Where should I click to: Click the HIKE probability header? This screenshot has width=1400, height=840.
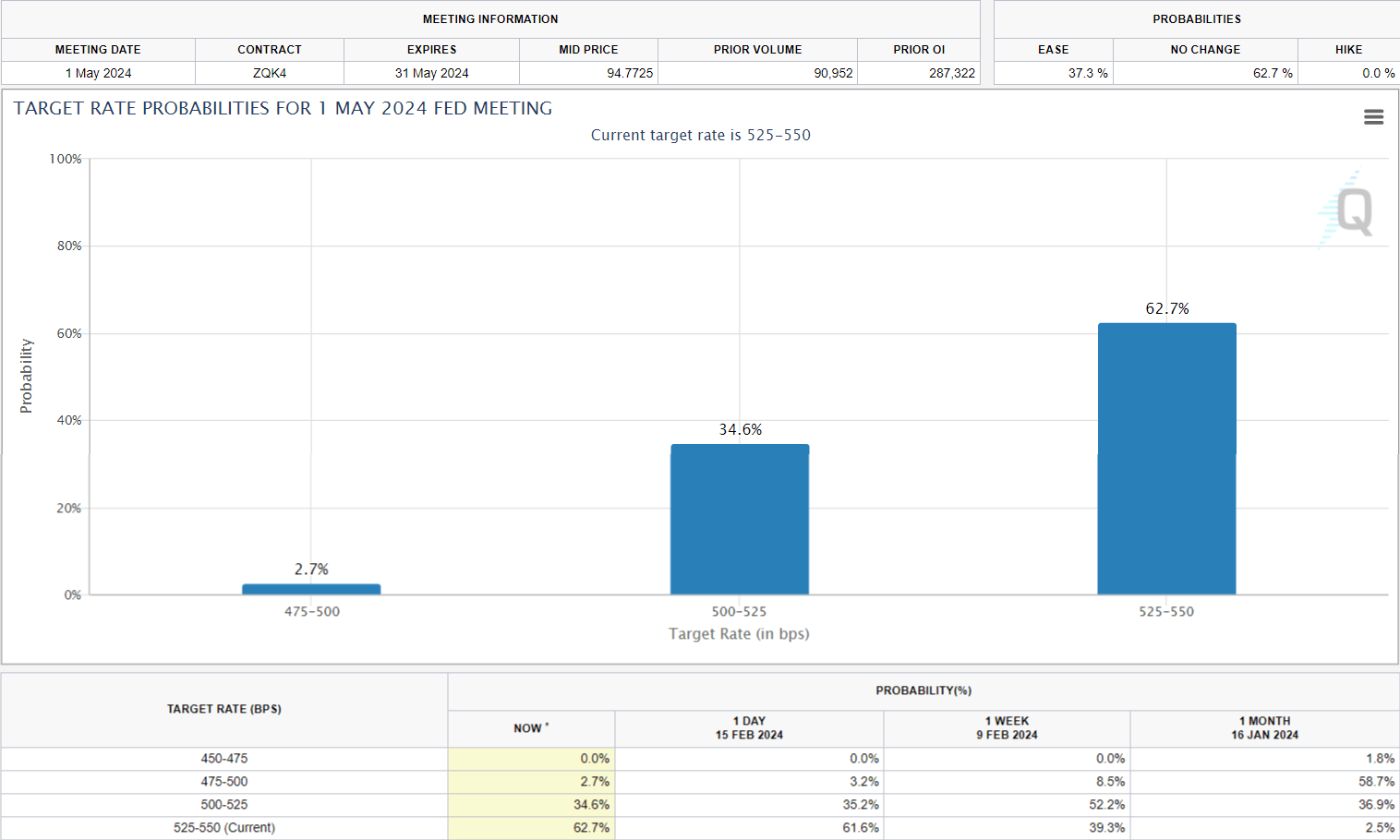pos(1348,50)
